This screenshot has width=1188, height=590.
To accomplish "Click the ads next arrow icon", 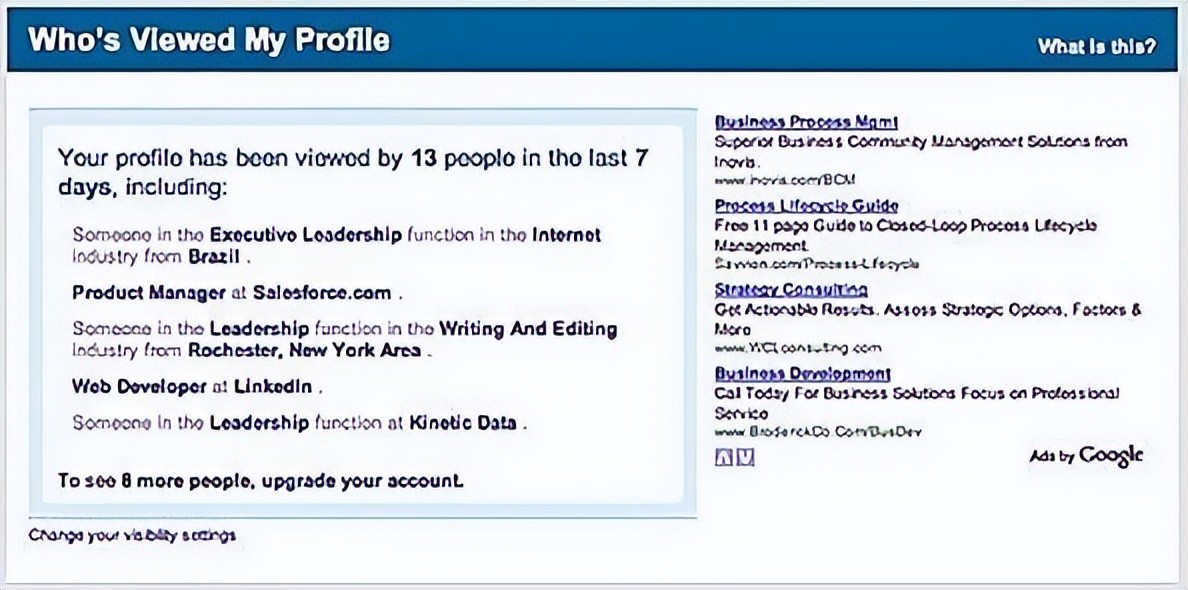I will 744,457.
